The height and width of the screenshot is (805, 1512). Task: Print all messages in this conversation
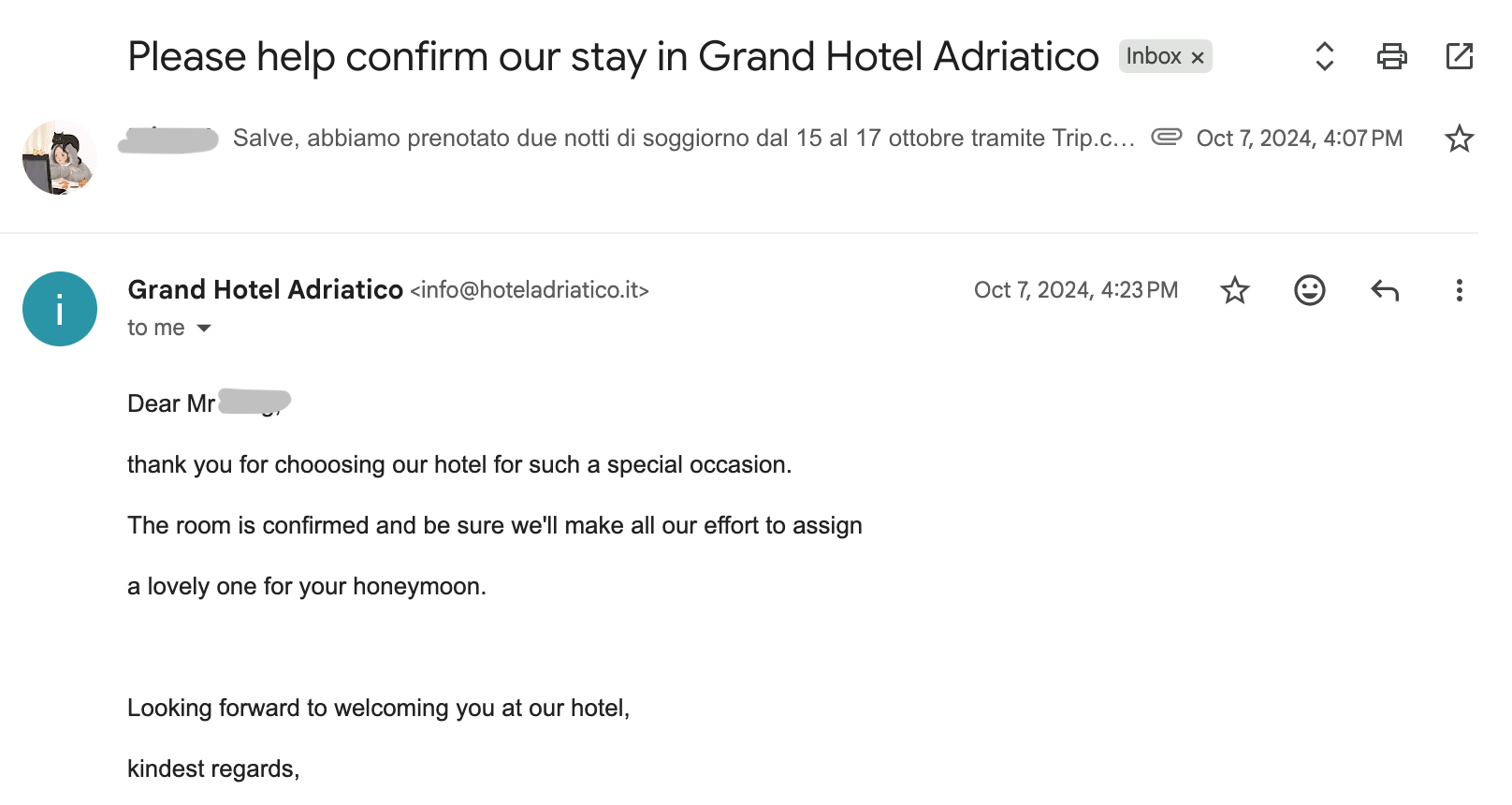1391,56
